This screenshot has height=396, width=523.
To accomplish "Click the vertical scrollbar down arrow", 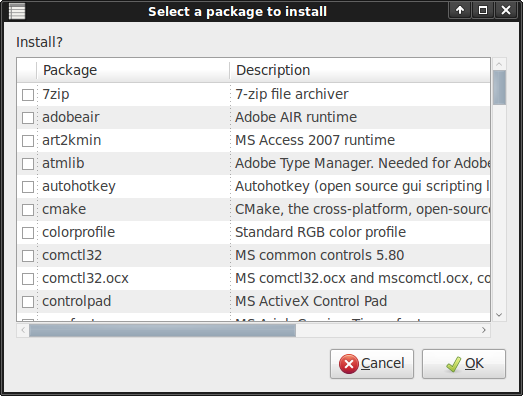I will [499, 315].
